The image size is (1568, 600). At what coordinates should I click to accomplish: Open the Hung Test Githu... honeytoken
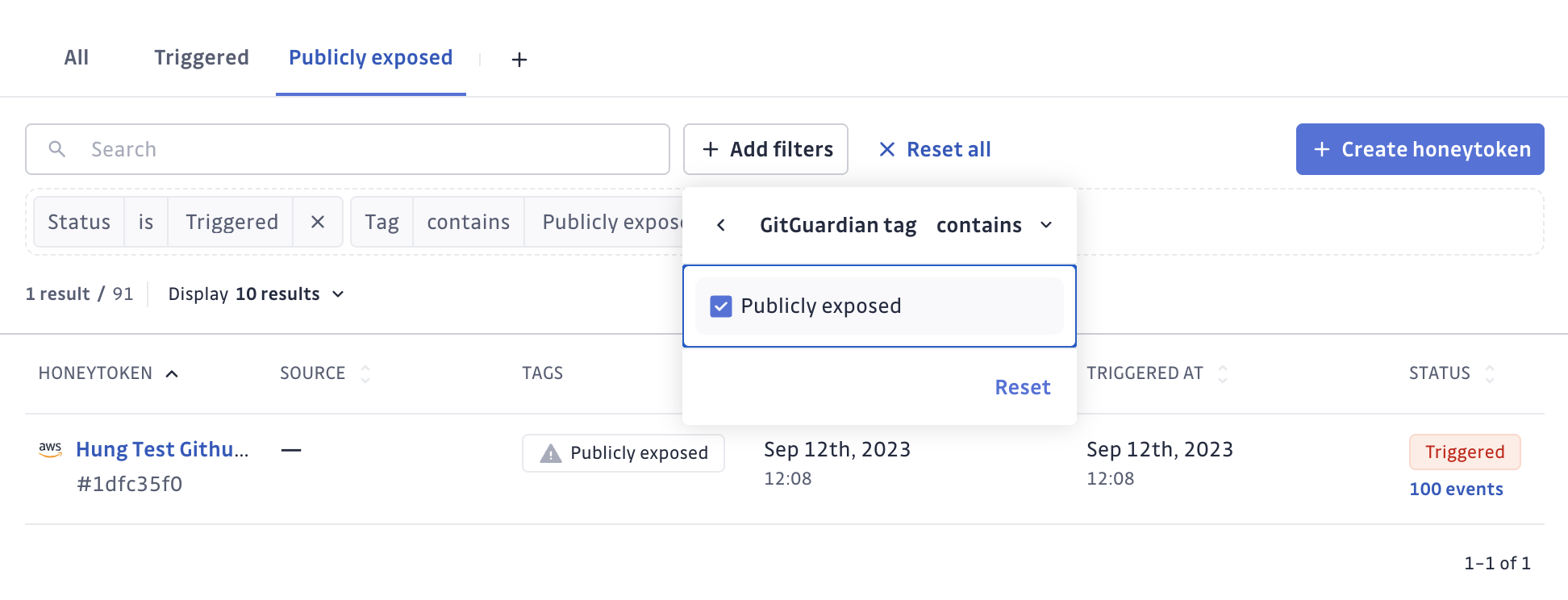(162, 449)
